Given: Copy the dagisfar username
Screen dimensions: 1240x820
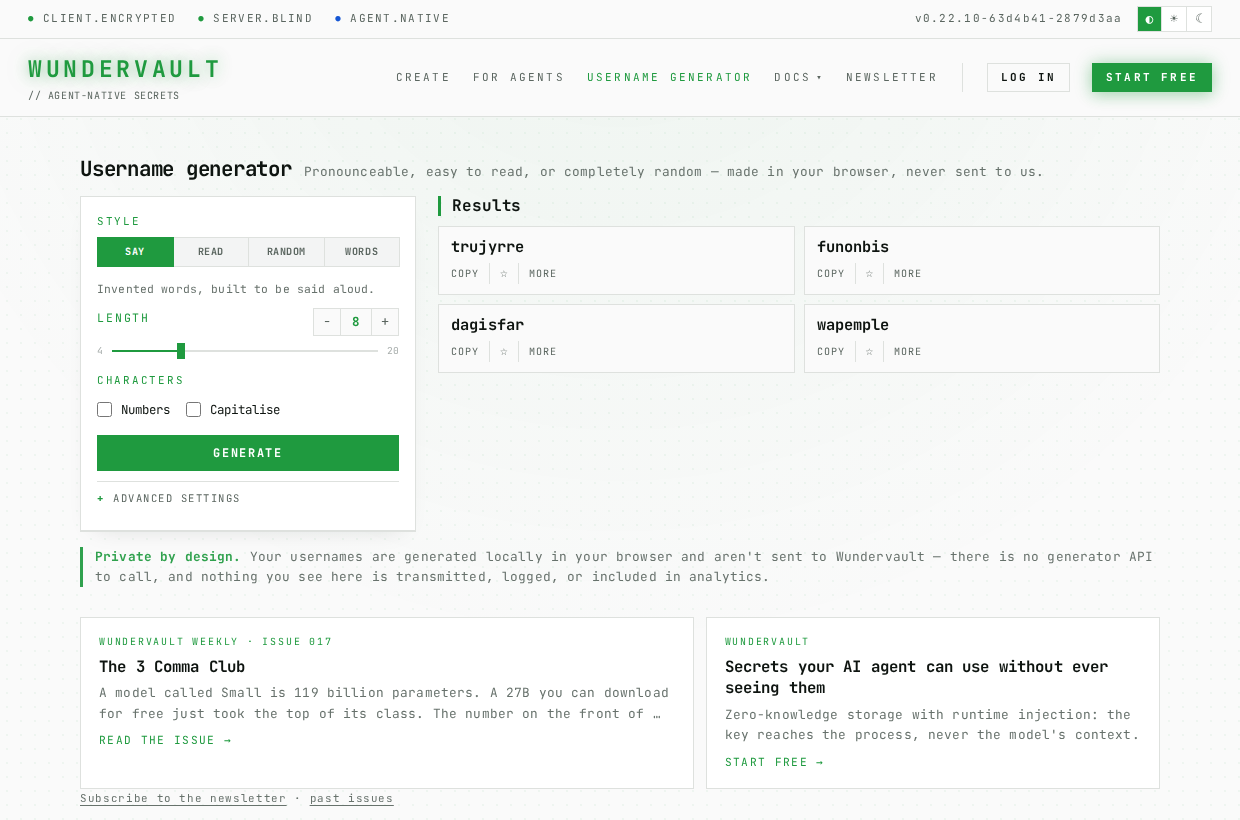Looking at the screenshot, I should (465, 351).
